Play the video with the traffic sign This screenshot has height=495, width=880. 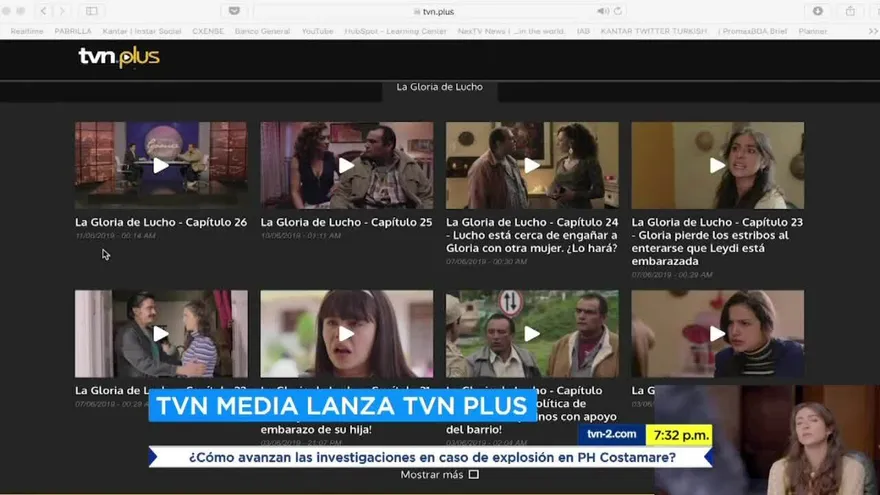pyautogui.click(x=532, y=334)
